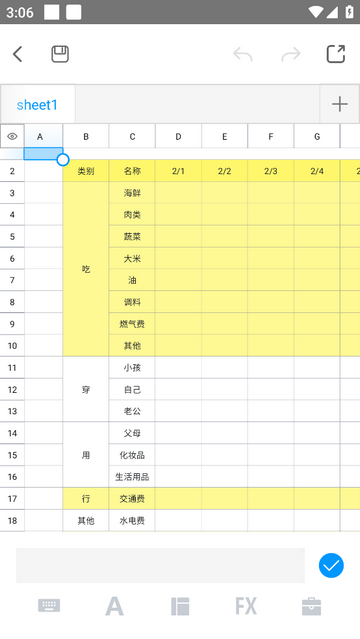Select the 父母 cell
The height and width of the screenshot is (639, 360).
pyautogui.click(x=132, y=433)
